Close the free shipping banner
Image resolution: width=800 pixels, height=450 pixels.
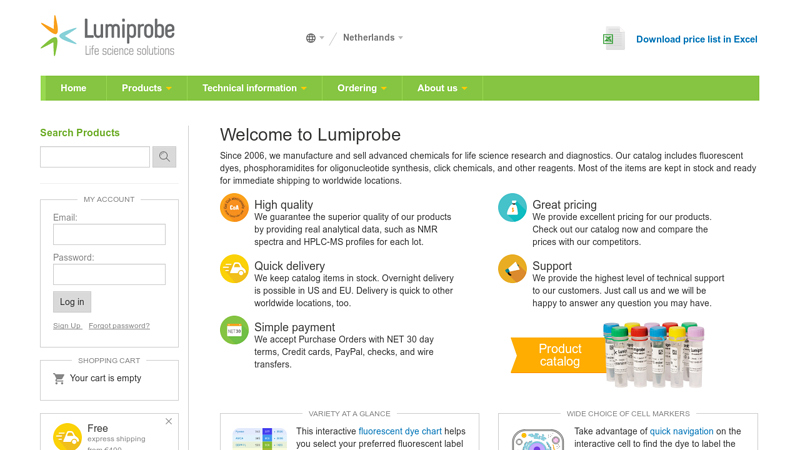click(168, 421)
